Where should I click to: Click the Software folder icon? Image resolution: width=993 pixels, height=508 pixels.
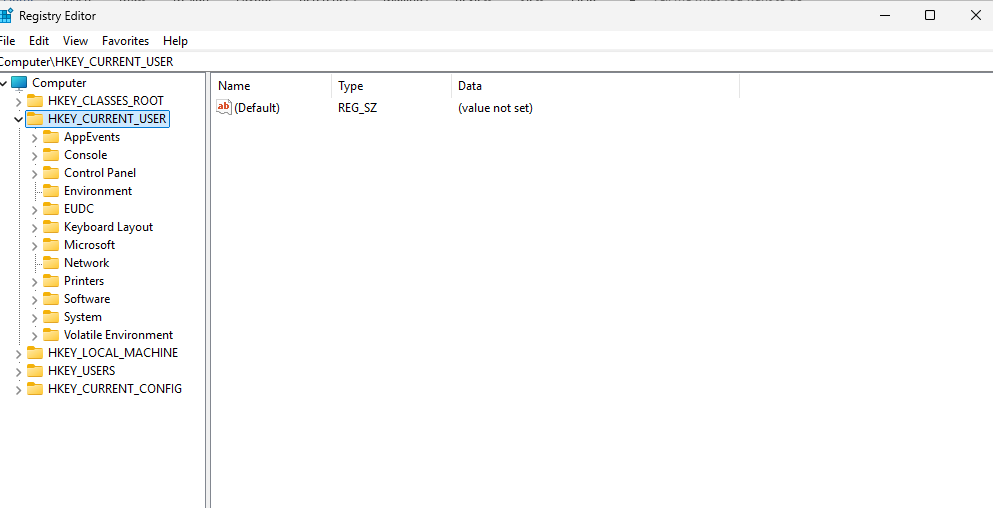[51, 299]
